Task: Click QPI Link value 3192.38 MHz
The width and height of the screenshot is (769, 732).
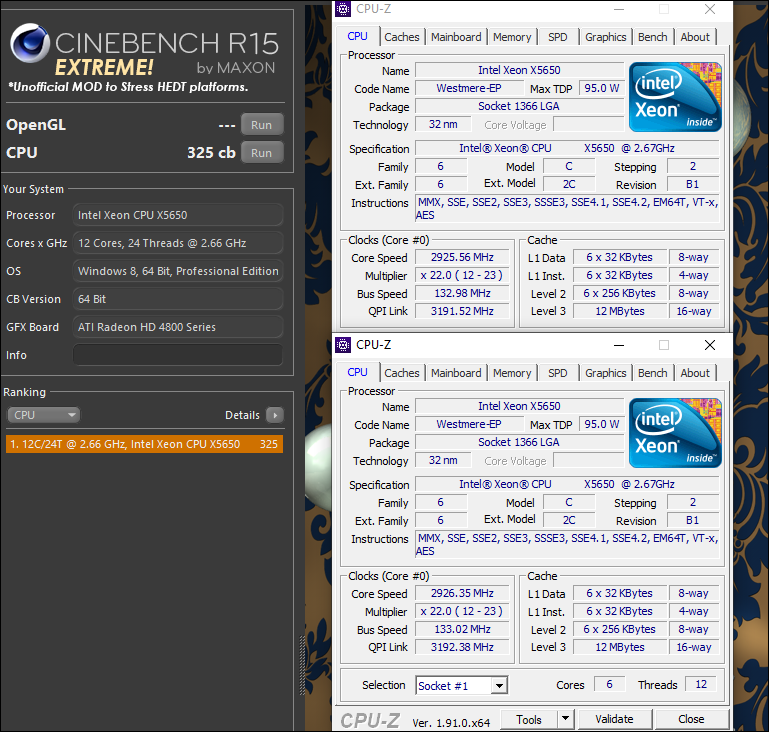Action: 462,647
